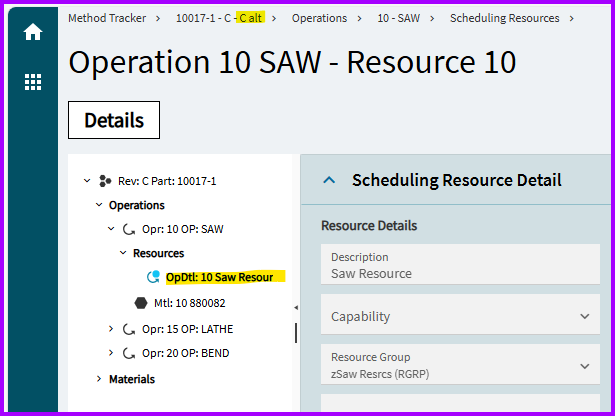The width and height of the screenshot is (615, 416).
Task: Select the Operations label in tree
Action: [x=136, y=205]
